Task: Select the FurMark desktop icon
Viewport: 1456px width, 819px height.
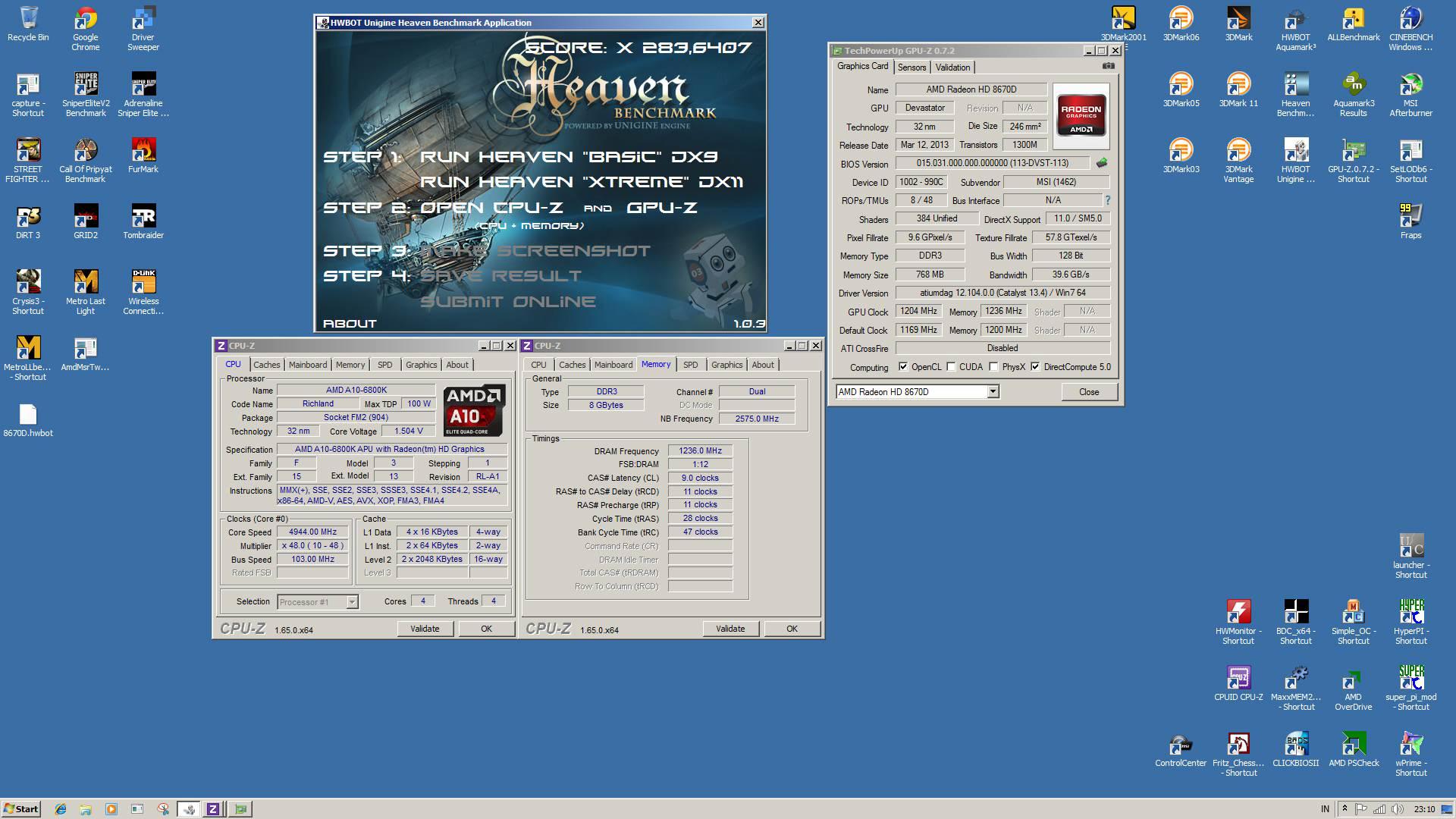Action: 143,155
